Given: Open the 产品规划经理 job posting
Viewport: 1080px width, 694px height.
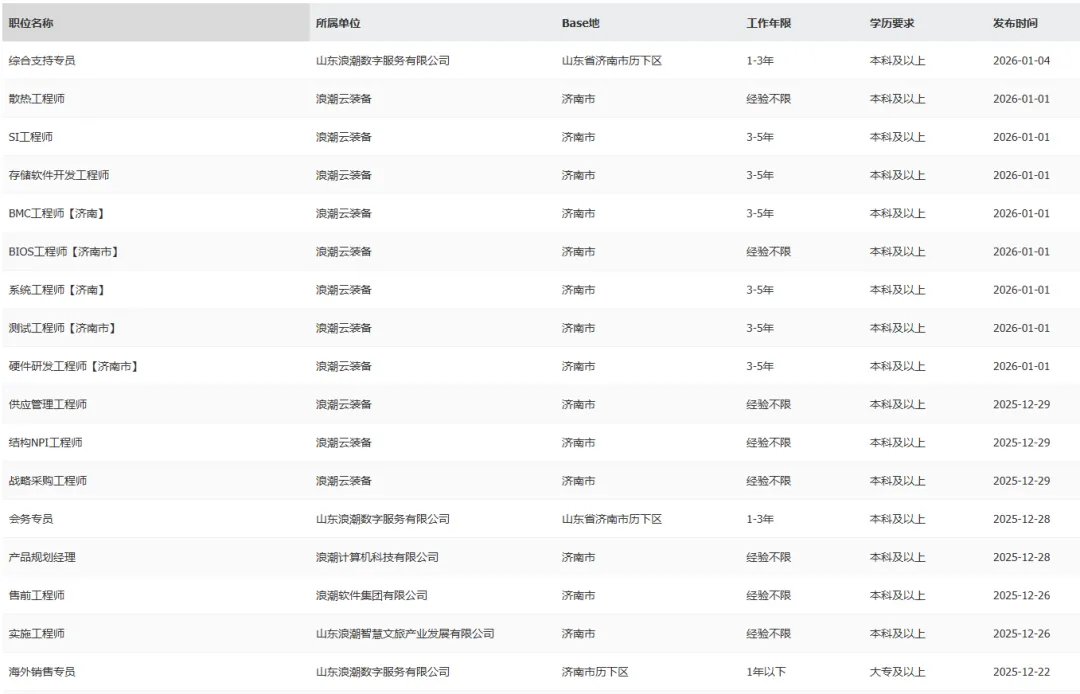Looking at the screenshot, I should pyautogui.click(x=42, y=558).
